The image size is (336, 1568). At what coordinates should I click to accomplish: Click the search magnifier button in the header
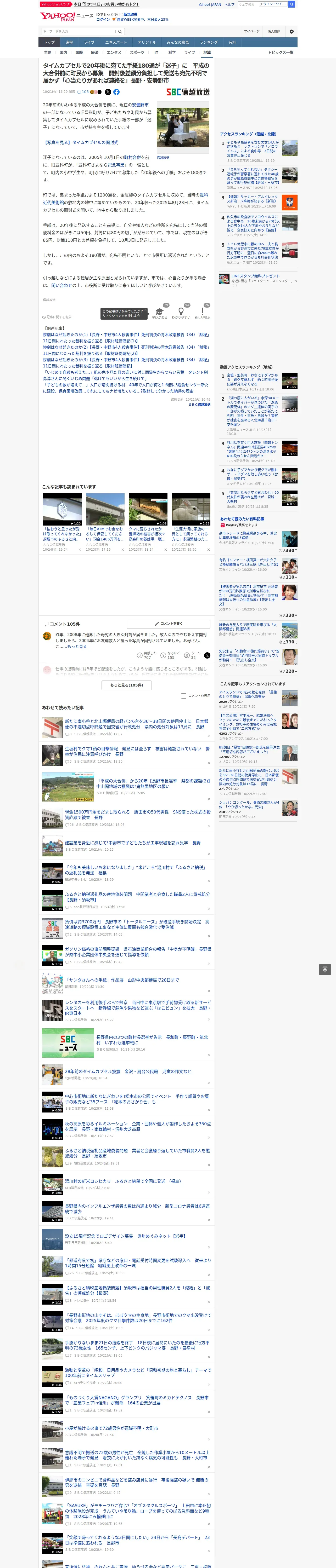[x=120, y=31]
